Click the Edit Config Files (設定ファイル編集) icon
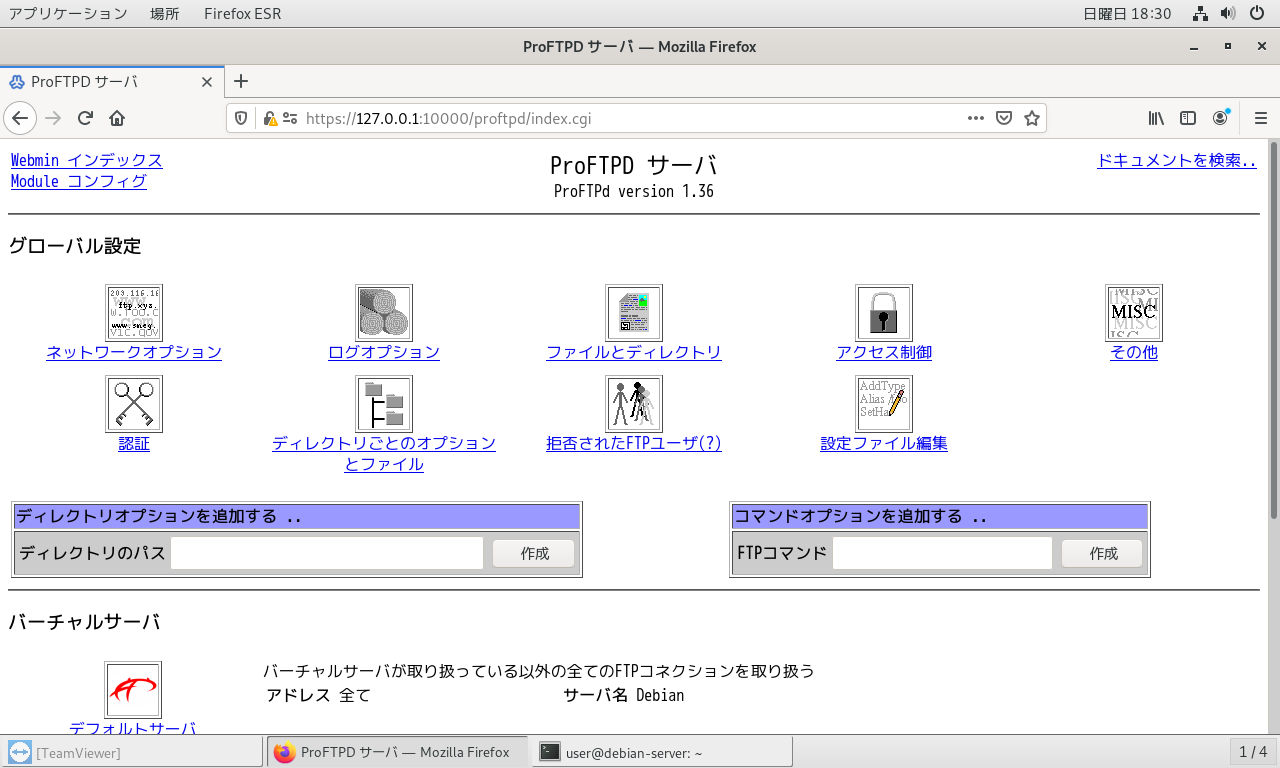The height and width of the screenshot is (768, 1280). (x=884, y=404)
